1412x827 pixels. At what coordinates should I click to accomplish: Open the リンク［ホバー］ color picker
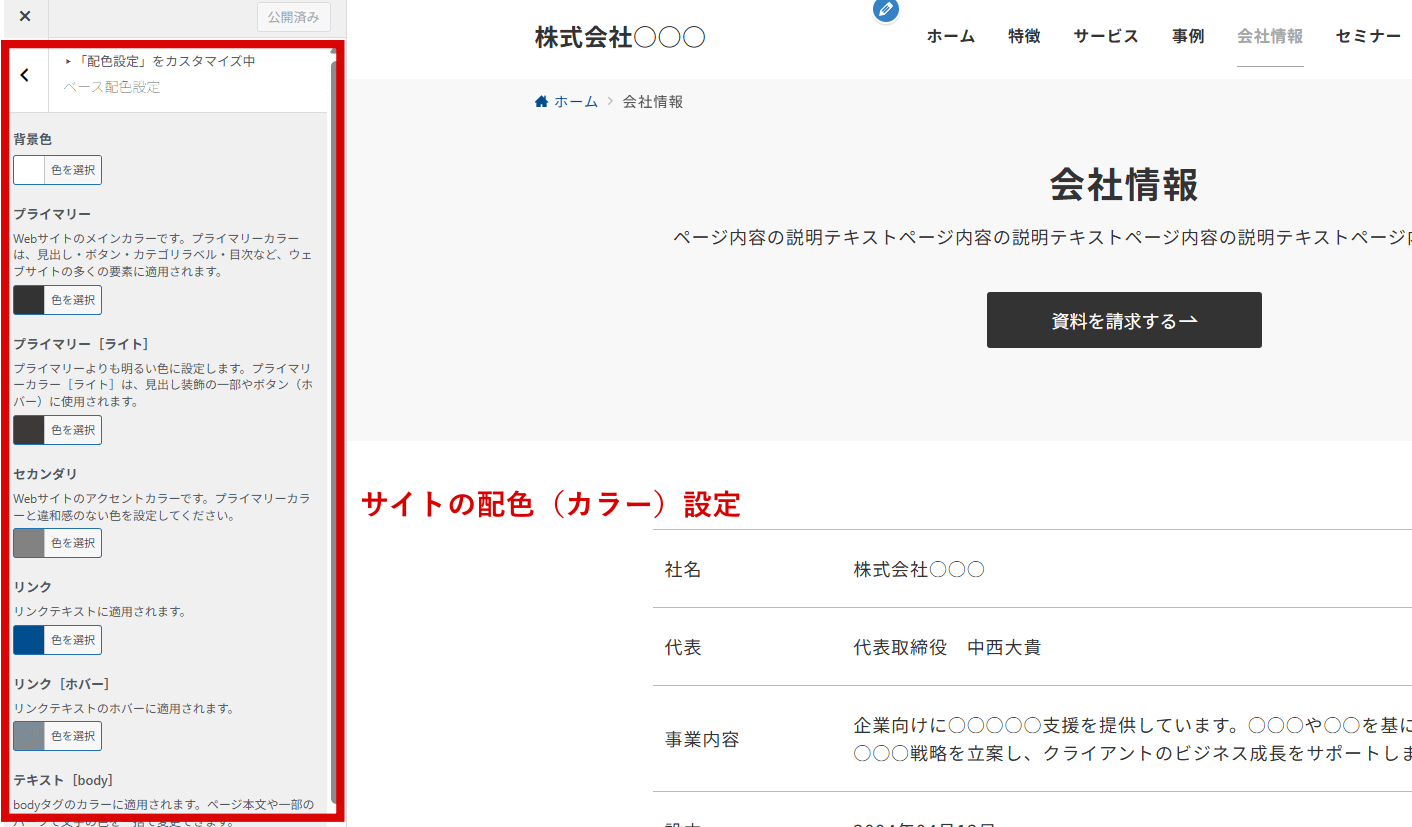57,736
